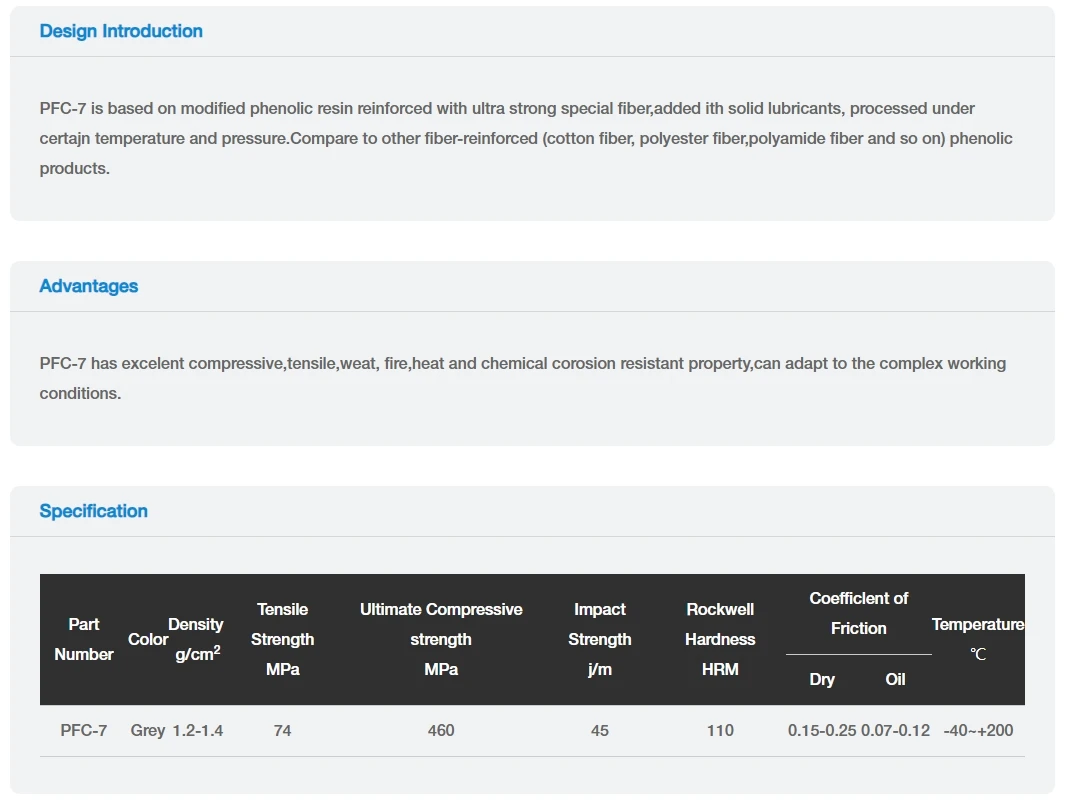
Task: Click the Specification section heading
Action: (x=94, y=511)
